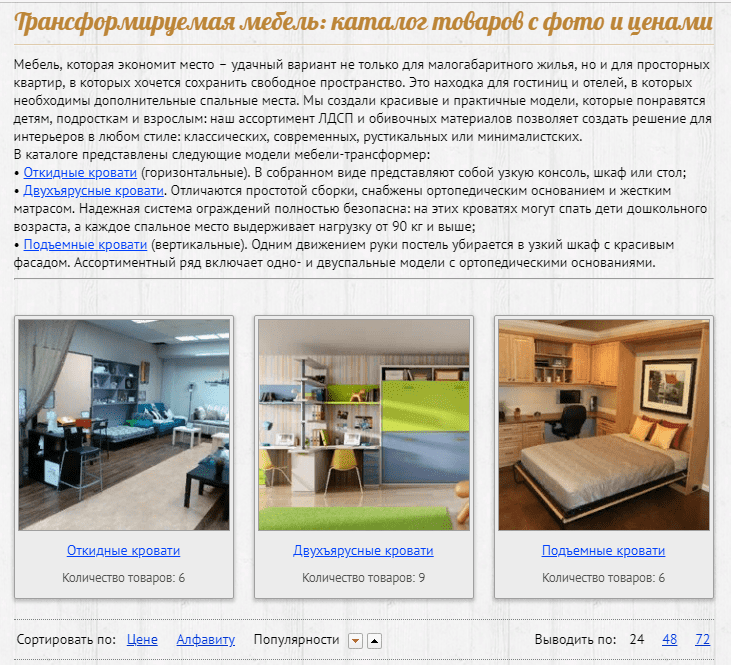
Task: Open the Откидные кровати link in the text list
Action: pyautogui.click(x=80, y=173)
